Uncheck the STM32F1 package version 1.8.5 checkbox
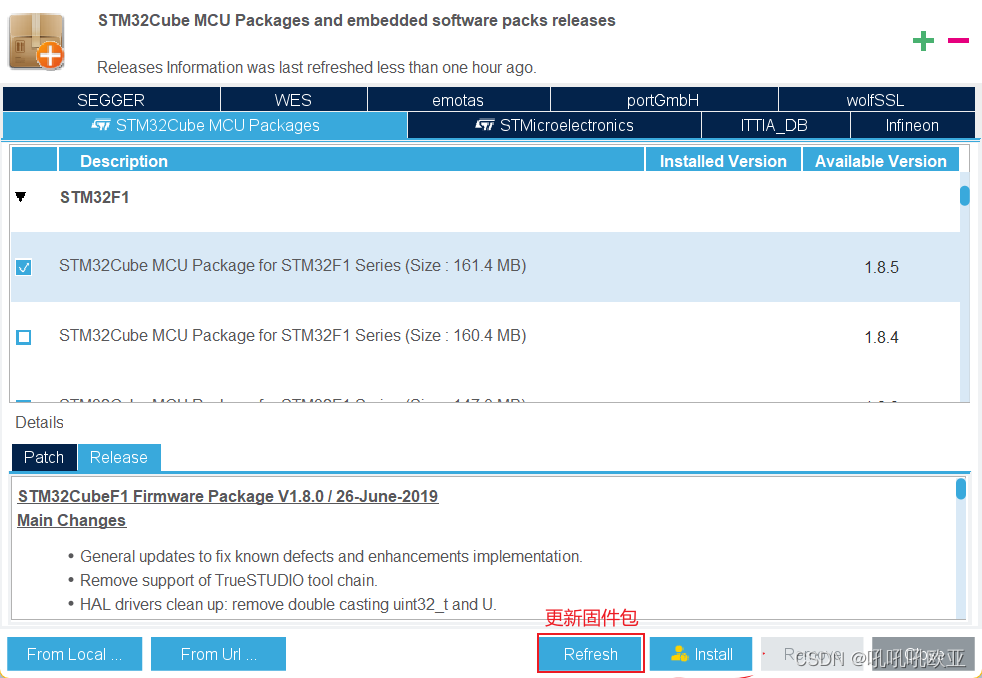 tap(23, 267)
